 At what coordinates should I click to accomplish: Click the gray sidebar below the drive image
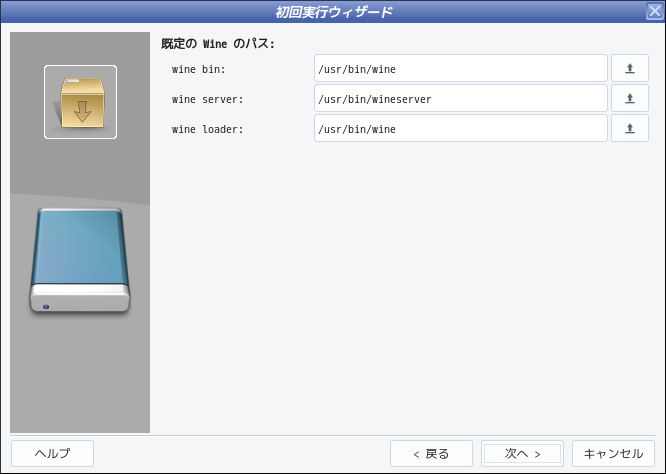point(80,374)
